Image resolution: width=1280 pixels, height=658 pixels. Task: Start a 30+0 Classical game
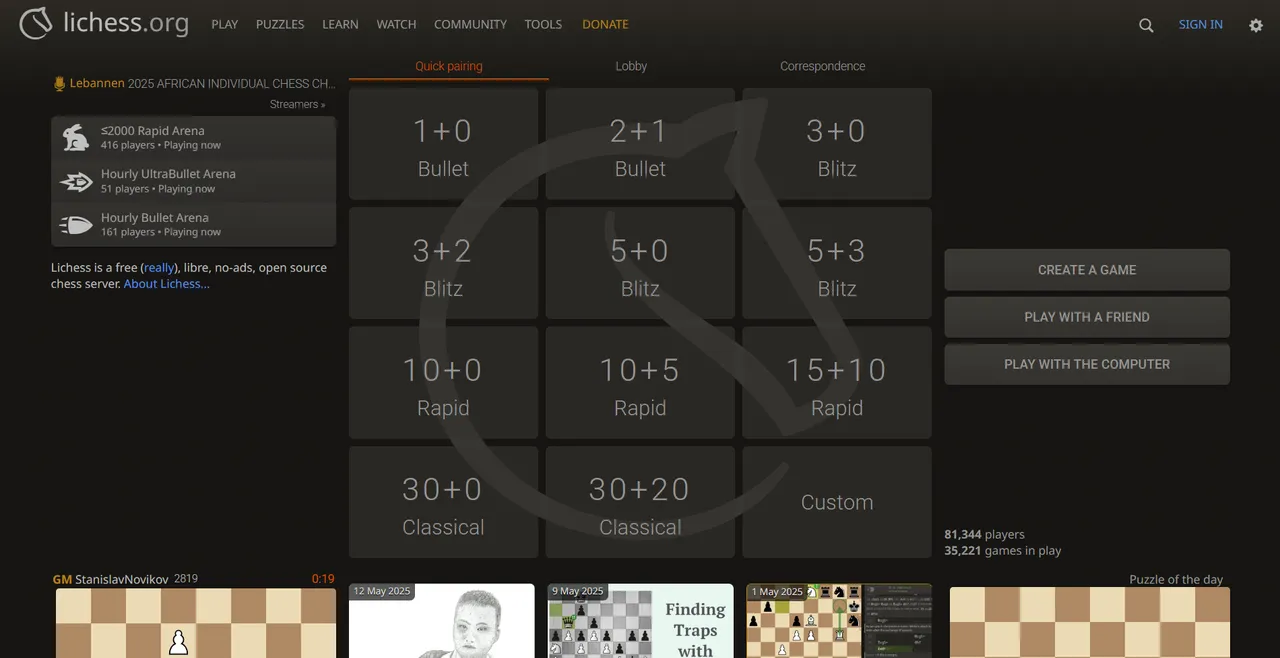tap(443, 502)
